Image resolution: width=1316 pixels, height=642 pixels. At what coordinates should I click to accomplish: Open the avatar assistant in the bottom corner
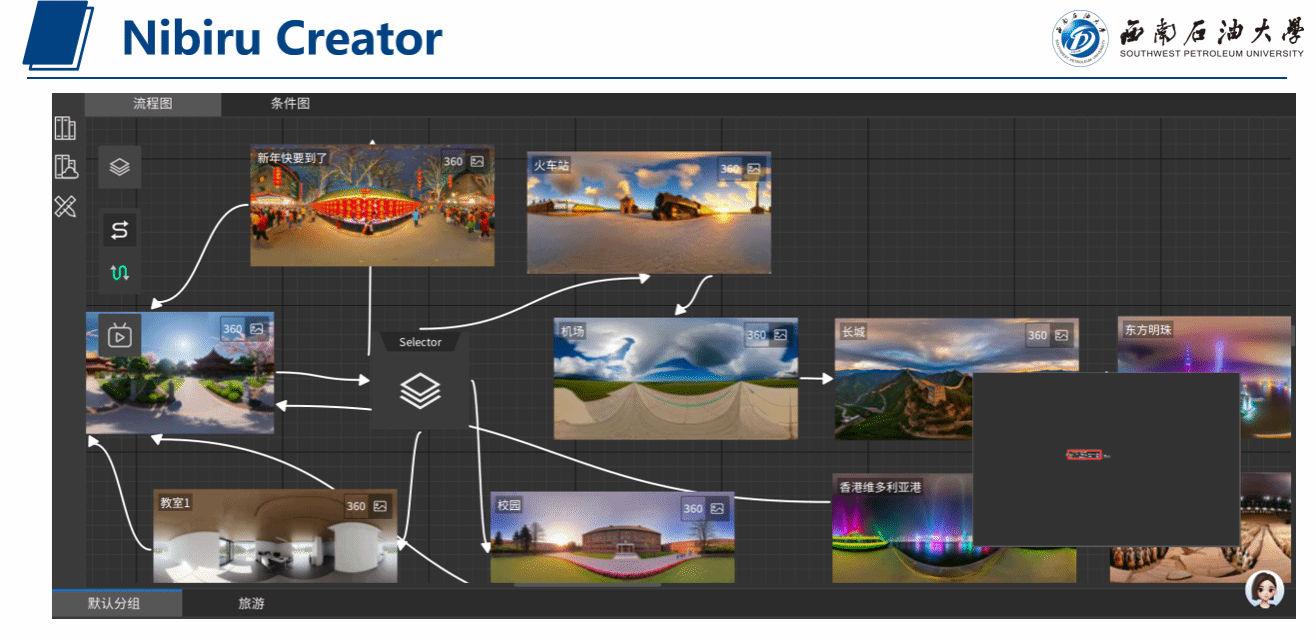coord(1264,589)
